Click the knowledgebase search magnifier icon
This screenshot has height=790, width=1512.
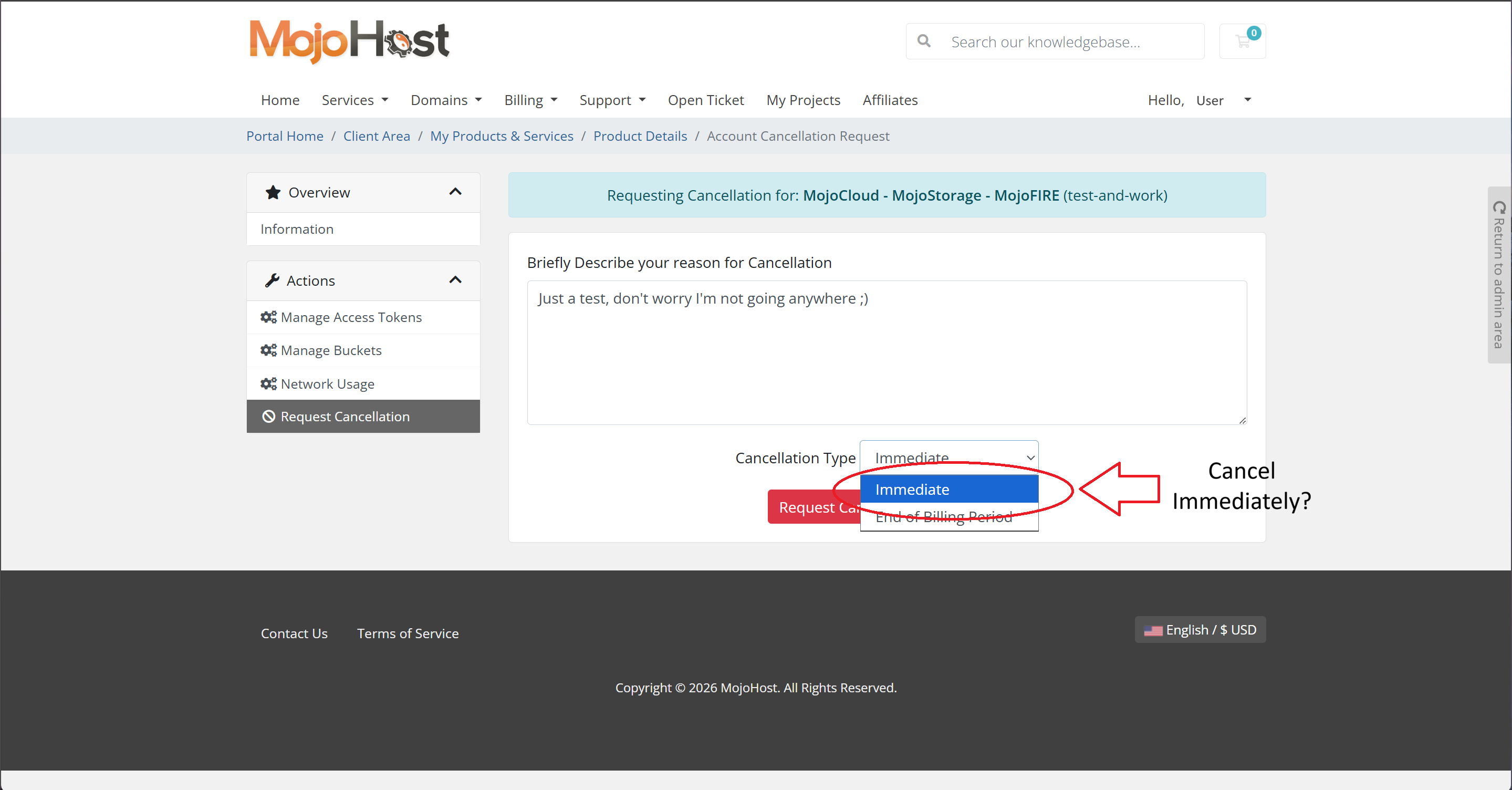(x=924, y=41)
